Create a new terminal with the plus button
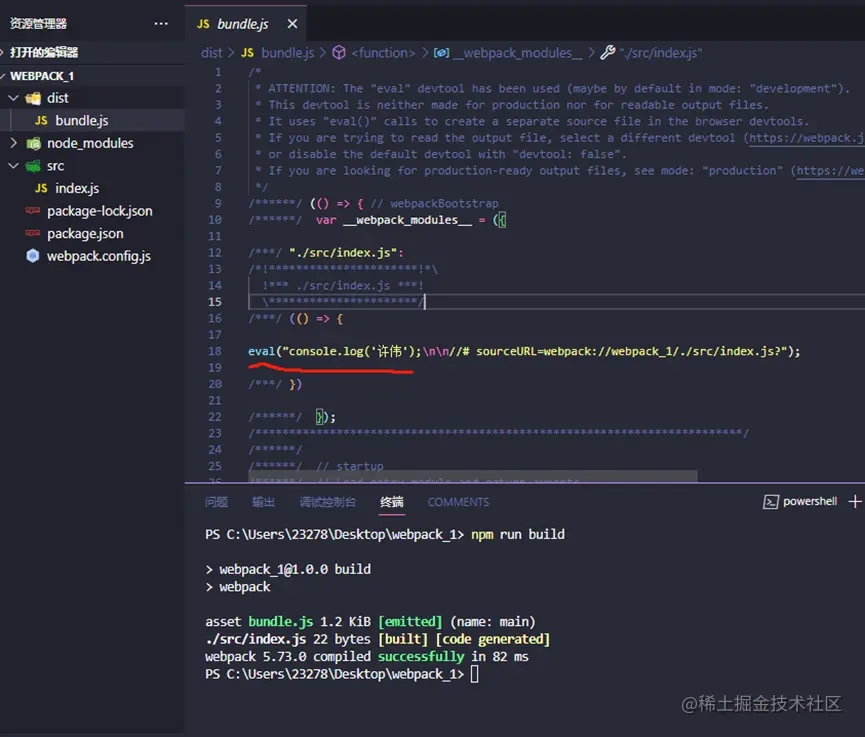The width and height of the screenshot is (865, 737). coord(855,501)
